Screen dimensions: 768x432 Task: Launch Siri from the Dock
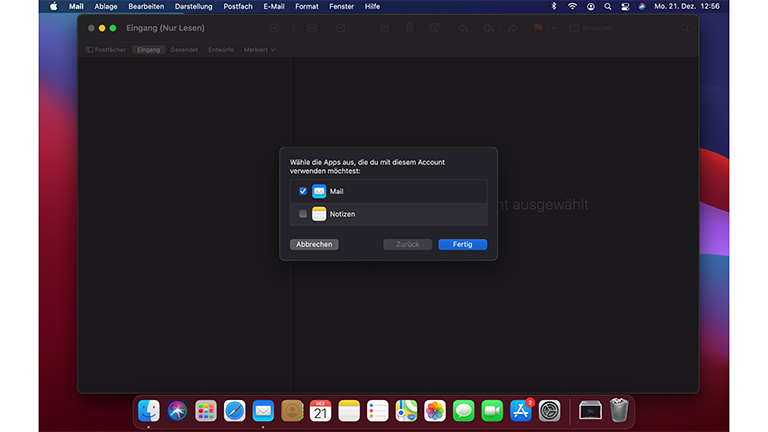178,410
